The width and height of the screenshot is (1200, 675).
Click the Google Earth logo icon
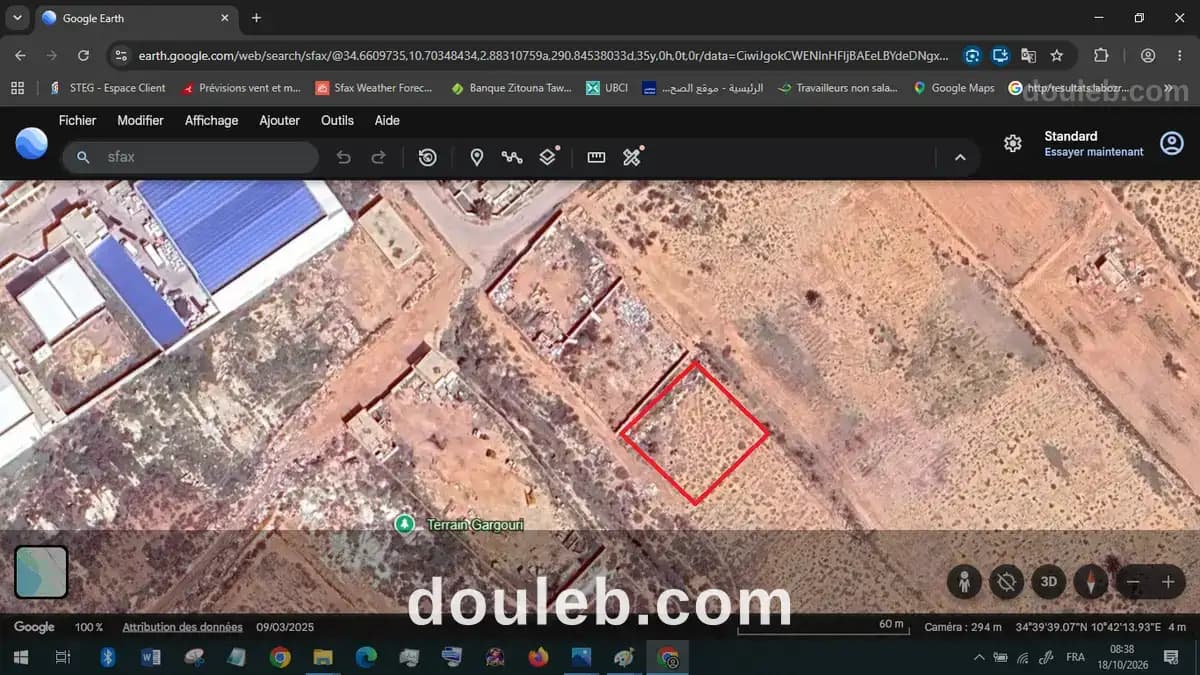click(31, 143)
